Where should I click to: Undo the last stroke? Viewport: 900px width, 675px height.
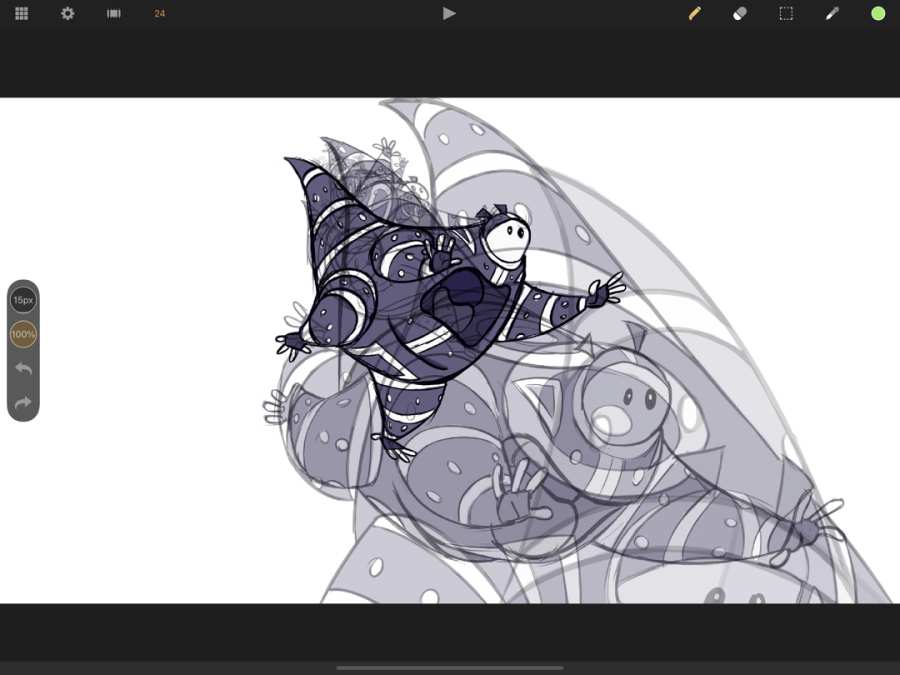(x=23, y=369)
